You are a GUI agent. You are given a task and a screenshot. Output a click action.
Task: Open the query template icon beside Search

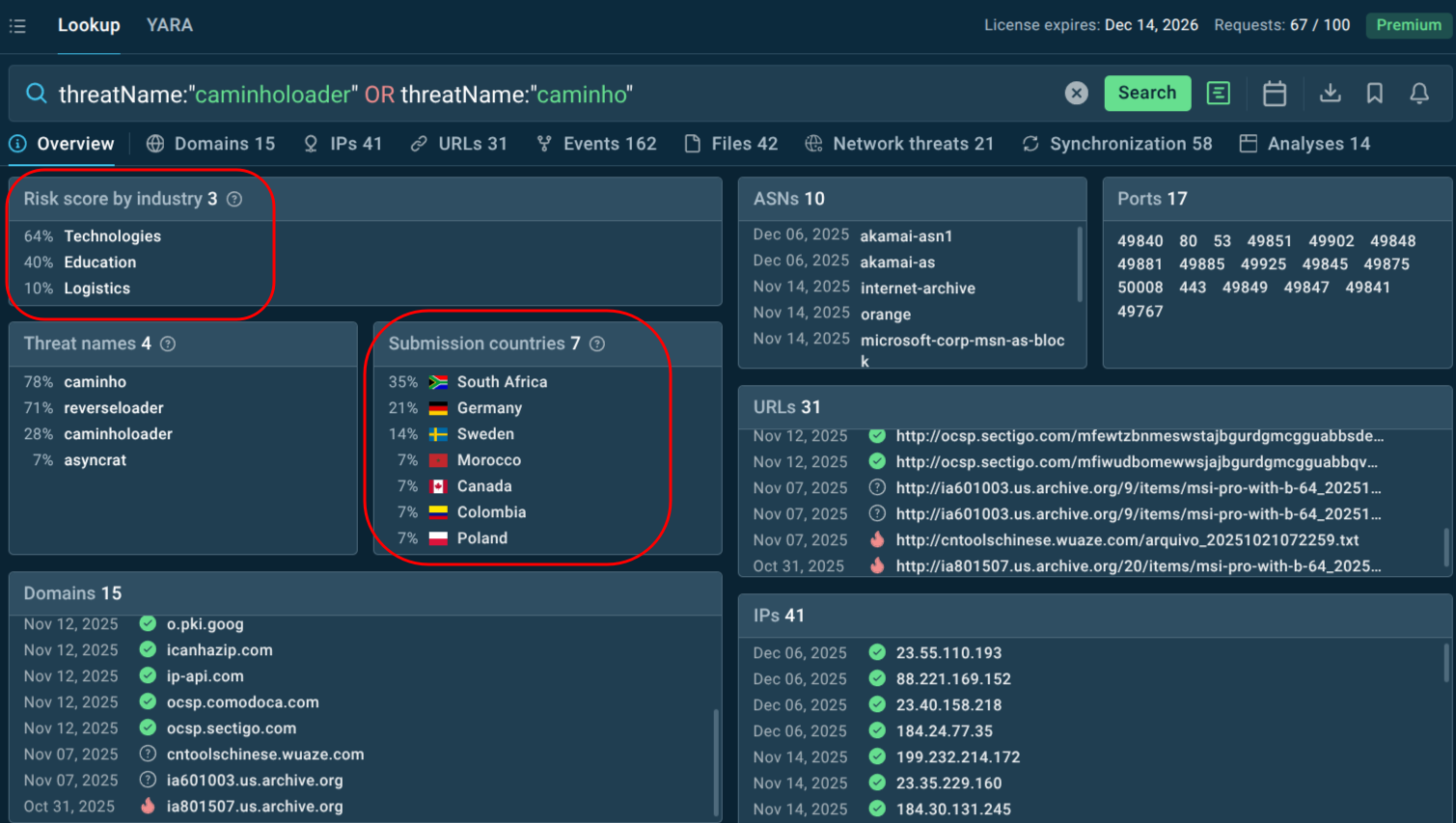click(1218, 93)
